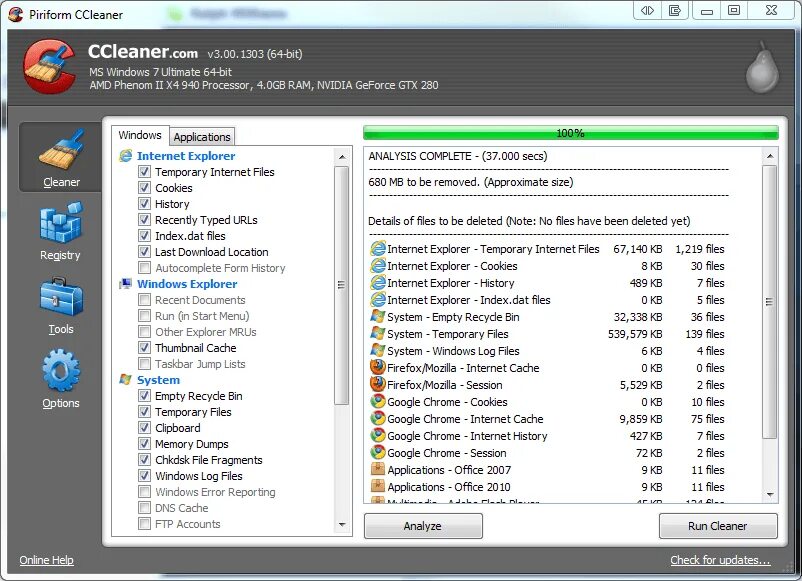Screen dimensions: 802x581
Task: Click results list scrollbar down arrow
Action: pyautogui.click(x=770, y=494)
